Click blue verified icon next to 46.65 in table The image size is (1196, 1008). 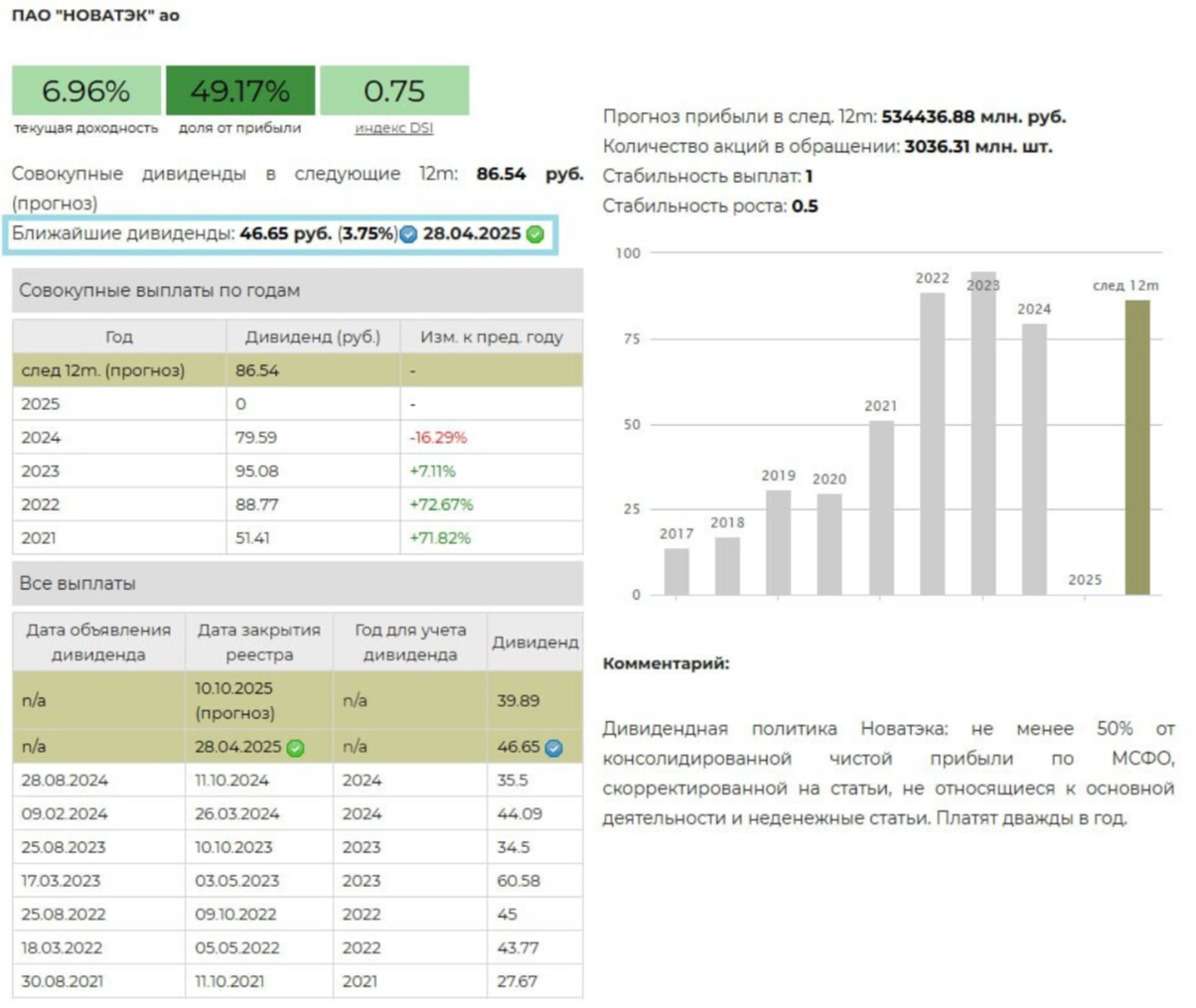point(554,748)
